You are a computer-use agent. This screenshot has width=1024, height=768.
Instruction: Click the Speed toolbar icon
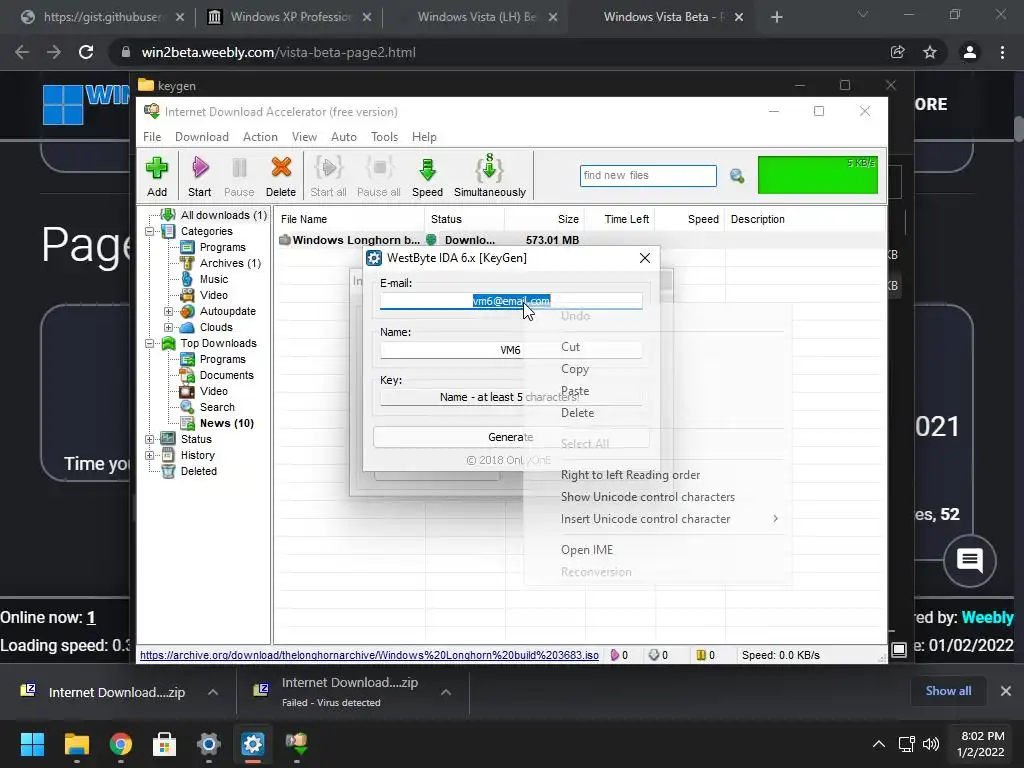click(x=427, y=176)
